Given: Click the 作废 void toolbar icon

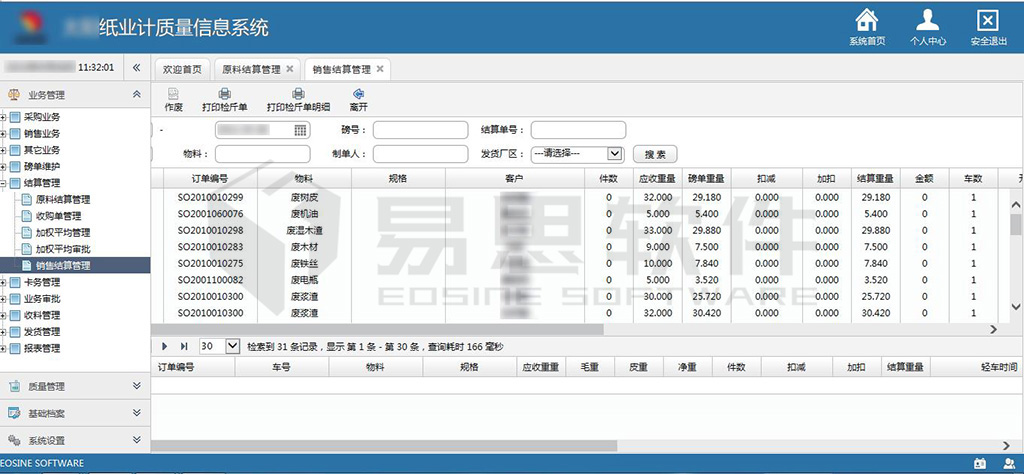Looking at the screenshot, I should 173,94.
